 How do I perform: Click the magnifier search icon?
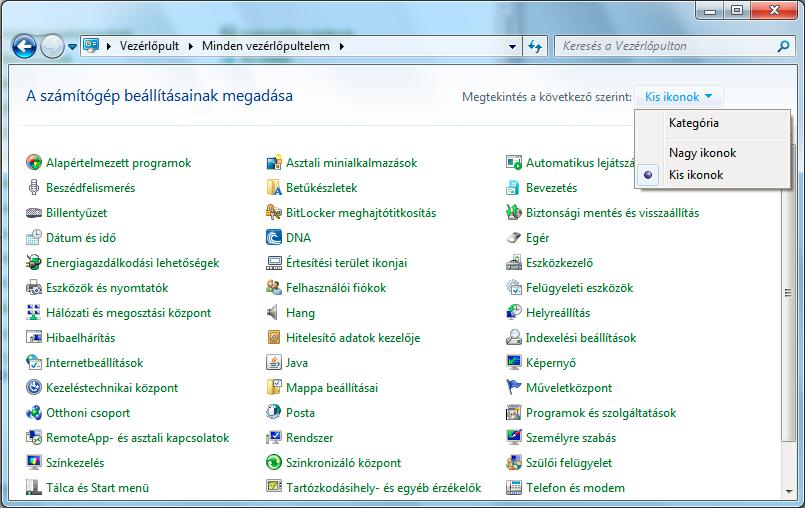[x=783, y=46]
